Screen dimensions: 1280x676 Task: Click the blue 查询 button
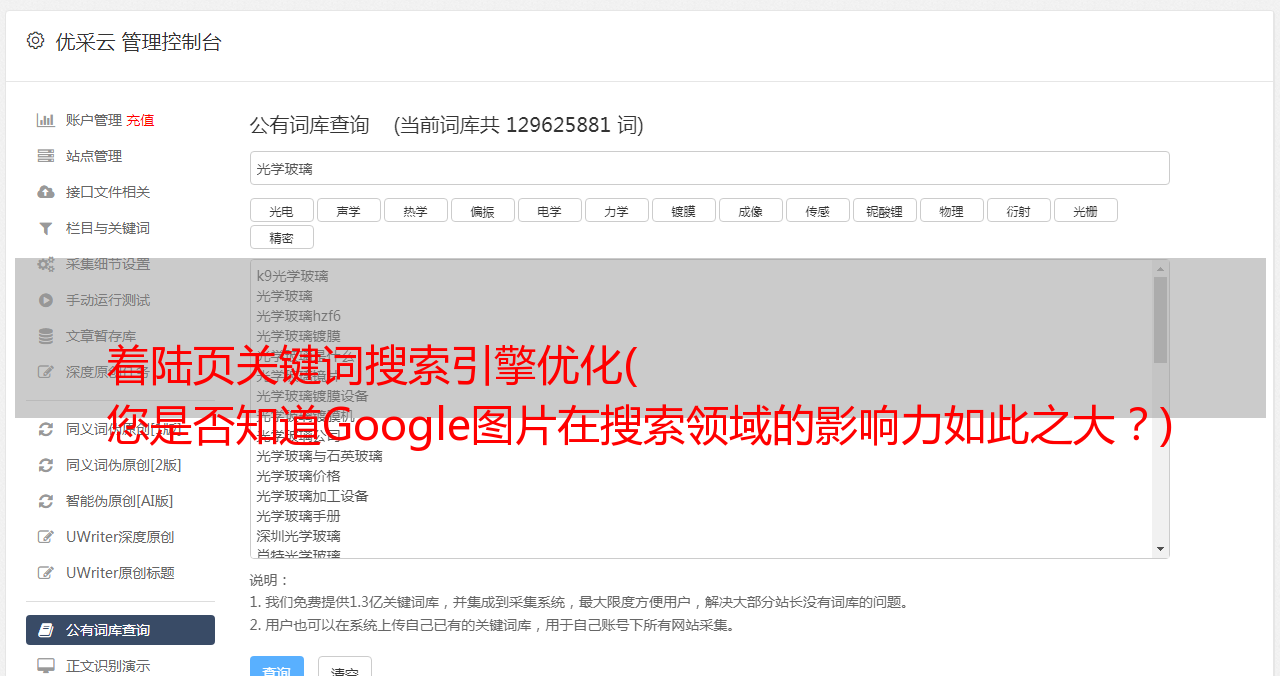coord(276,667)
